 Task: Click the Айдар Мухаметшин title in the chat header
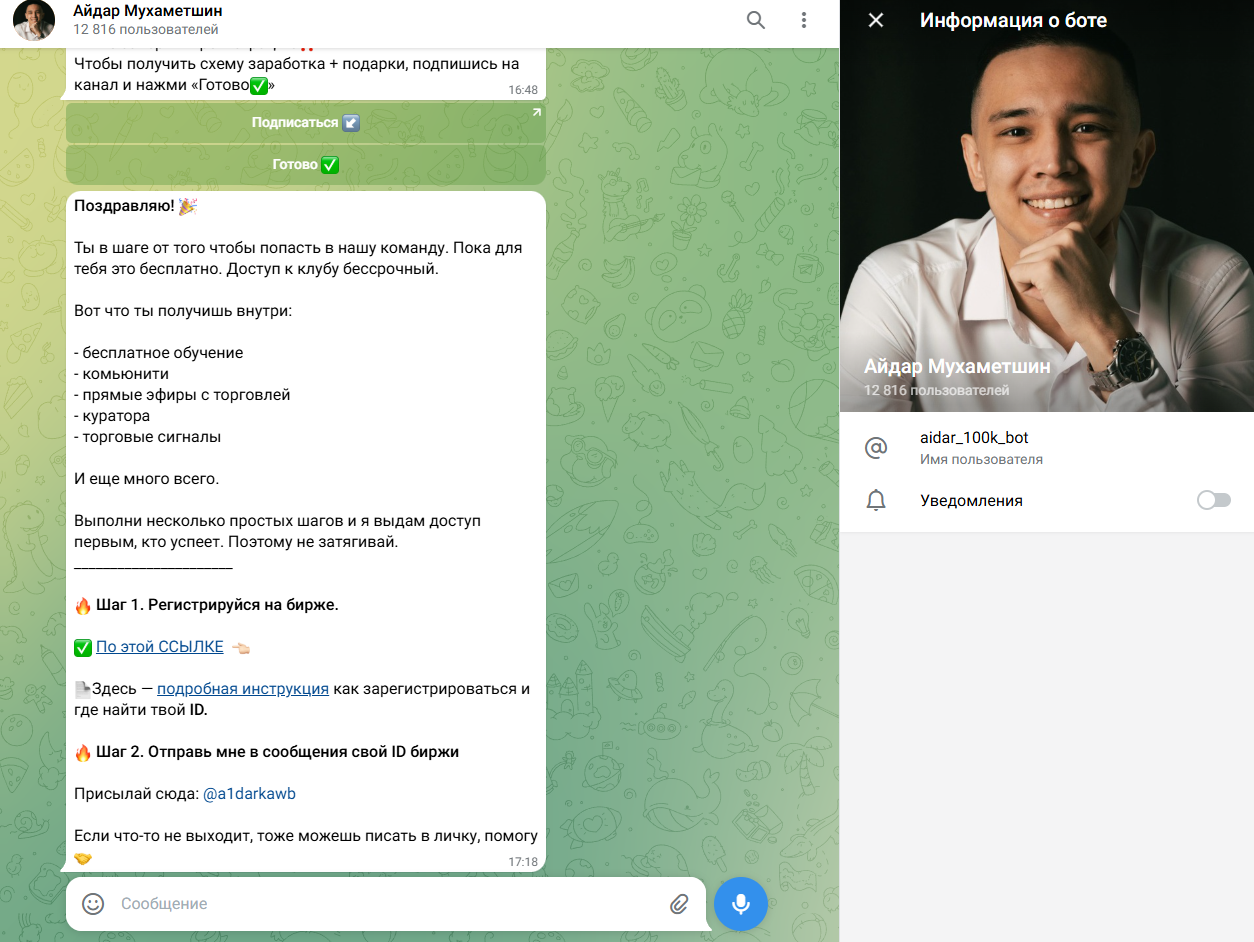(148, 11)
